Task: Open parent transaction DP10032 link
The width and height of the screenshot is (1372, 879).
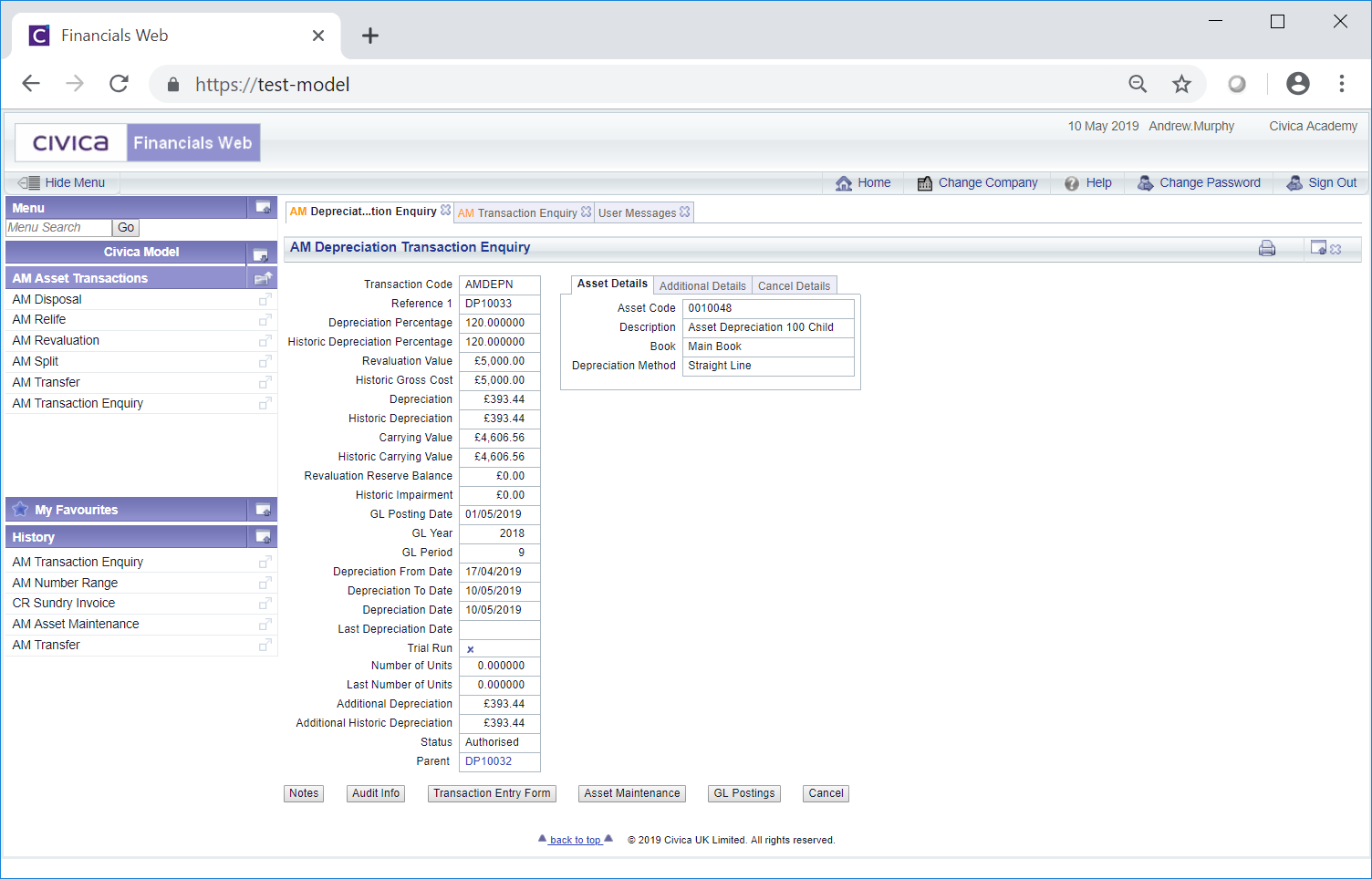Action: [488, 761]
